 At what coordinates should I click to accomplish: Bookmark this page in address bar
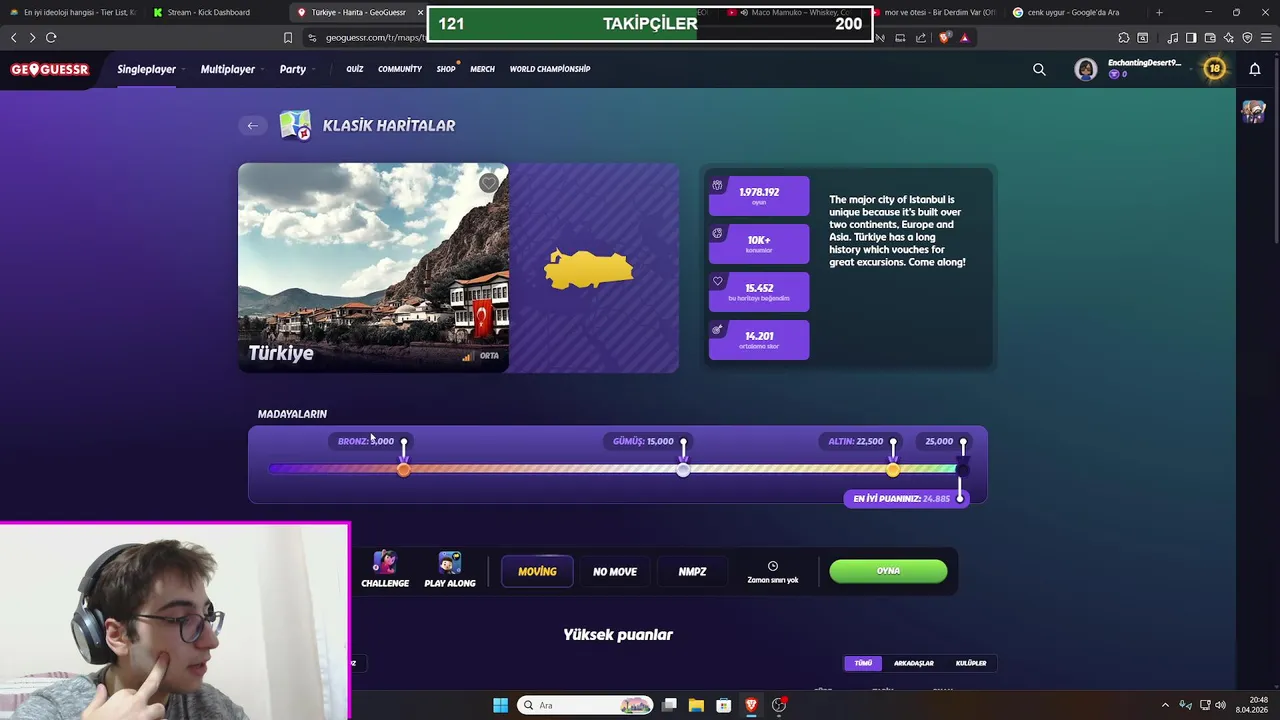tap(288, 37)
